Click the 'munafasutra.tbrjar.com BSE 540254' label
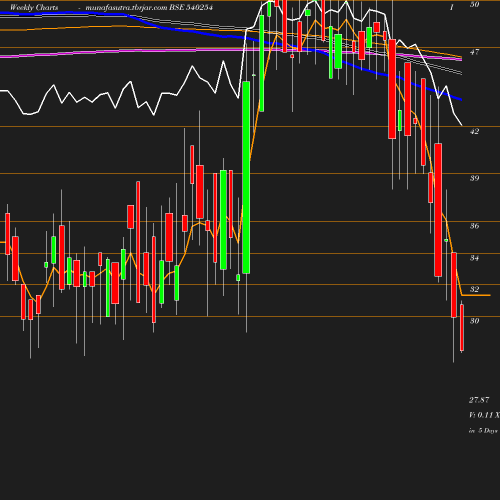 [x=149, y=7]
